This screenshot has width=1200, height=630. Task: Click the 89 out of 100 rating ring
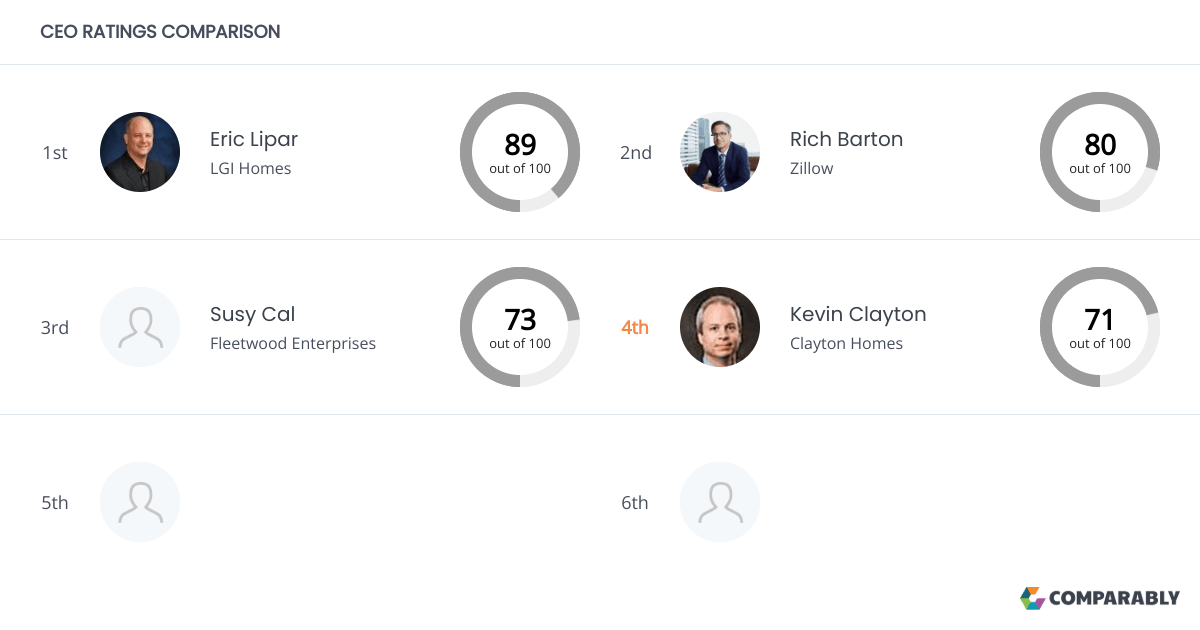[520, 152]
